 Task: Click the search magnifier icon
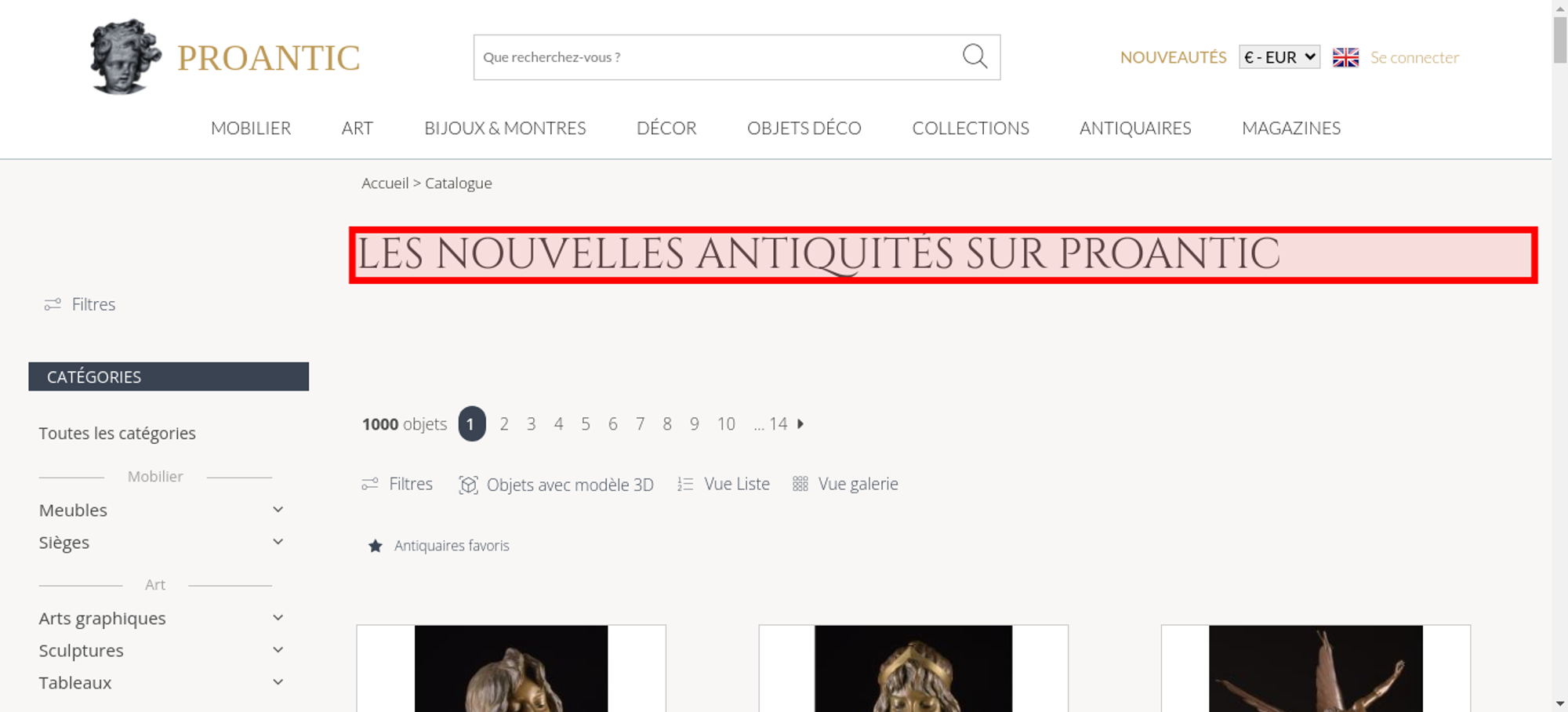pyautogui.click(x=975, y=56)
